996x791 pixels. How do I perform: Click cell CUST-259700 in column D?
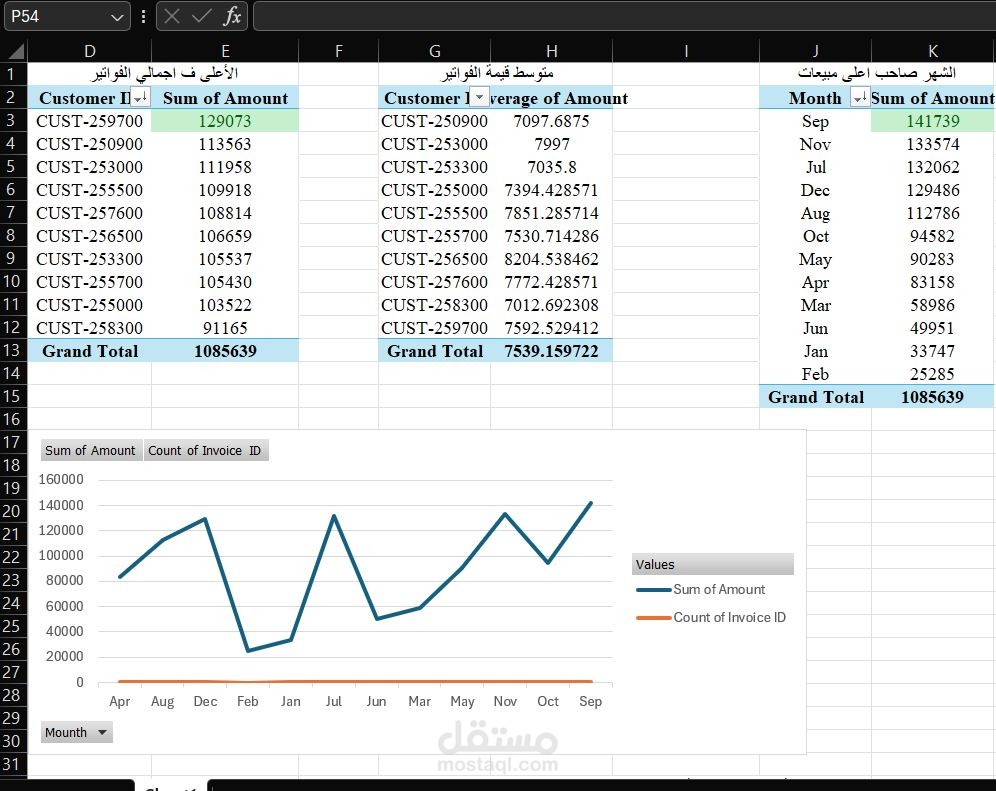(x=90, y=121)
